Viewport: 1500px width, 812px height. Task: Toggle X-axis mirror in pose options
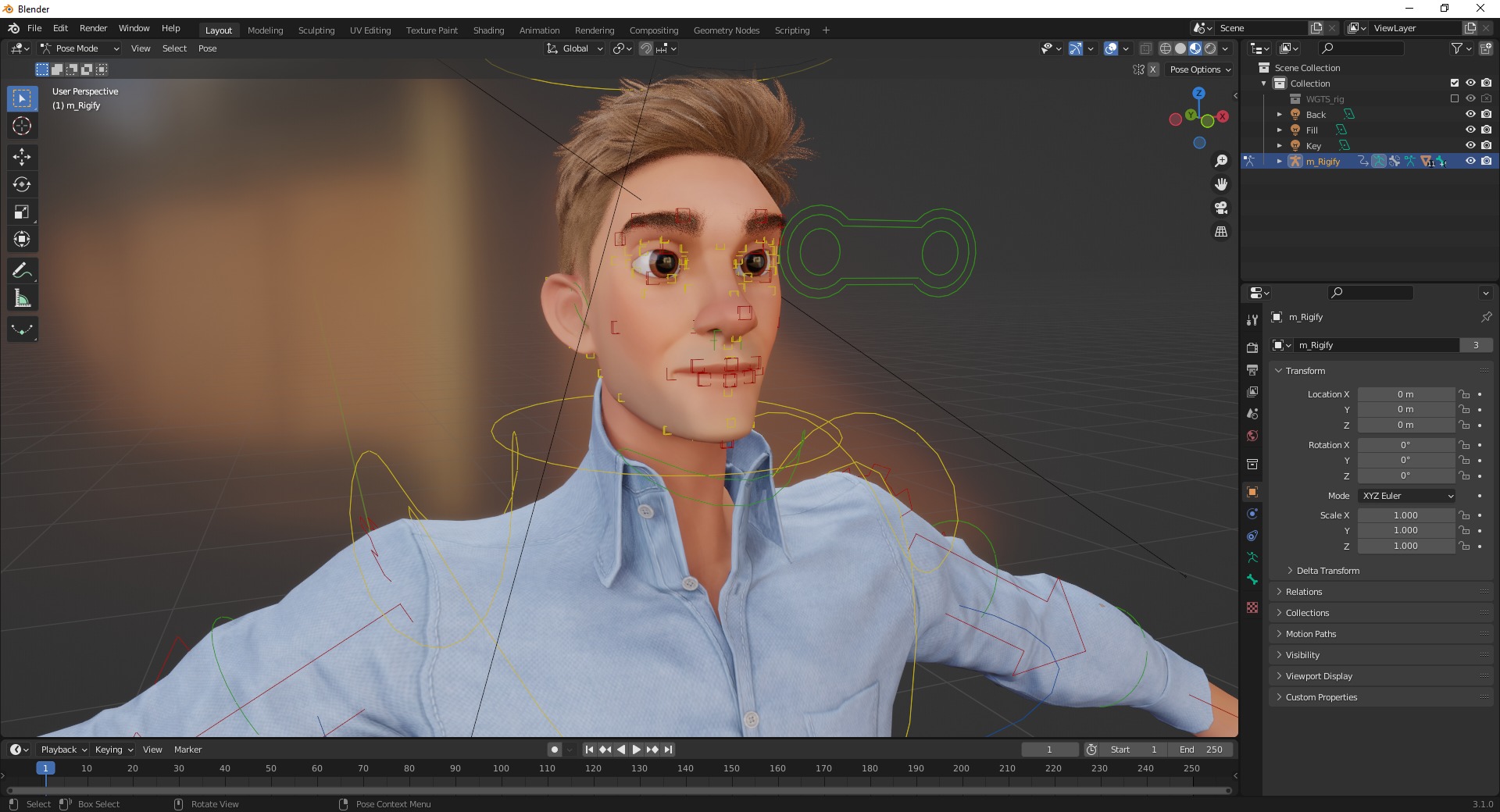tap(1152, 69)
